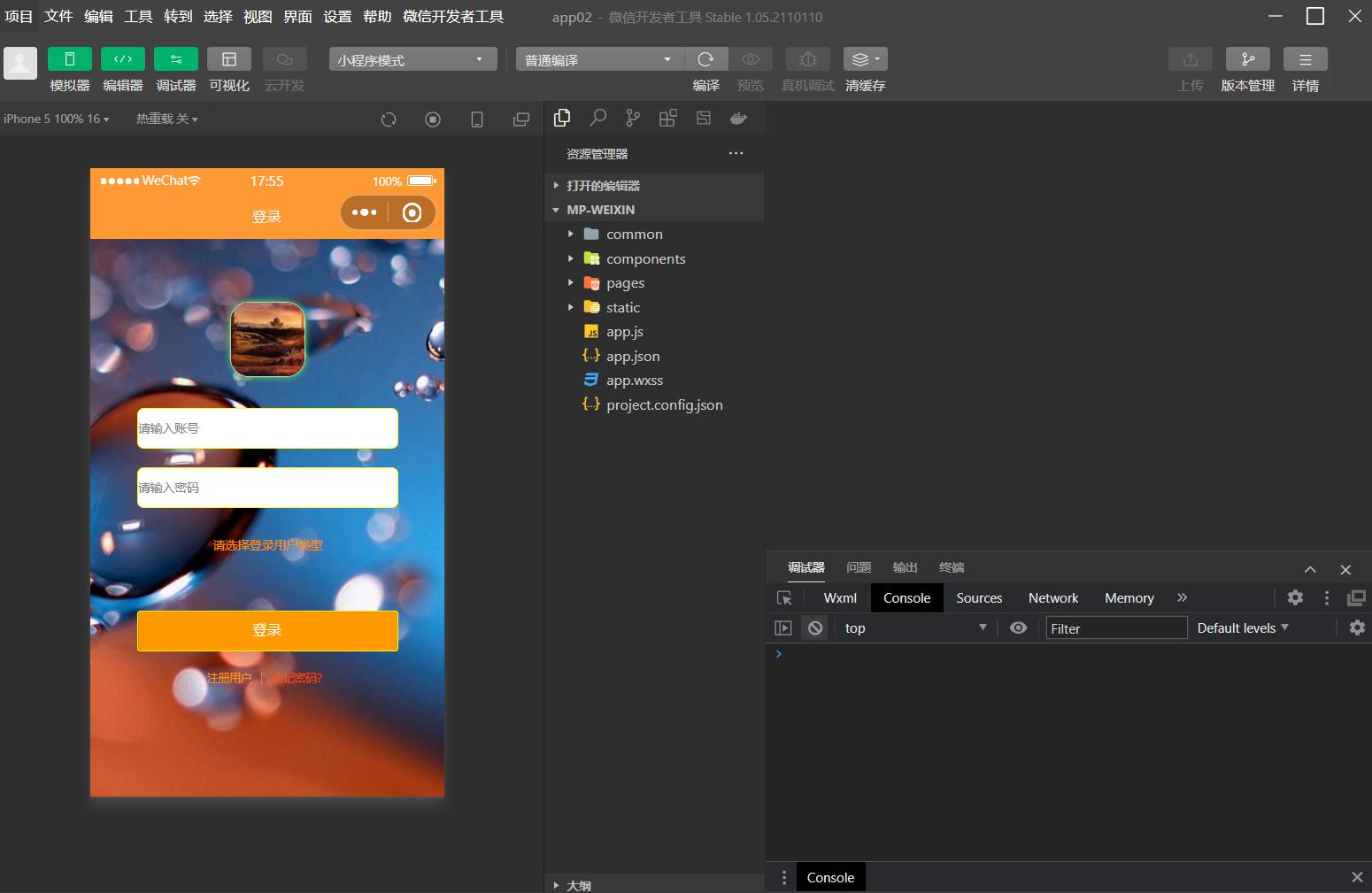This screenshot has height=893, width=1372.
Task: Open the Clear Cache layers icon
Action: pyautogui.click(x=865, y=59)
